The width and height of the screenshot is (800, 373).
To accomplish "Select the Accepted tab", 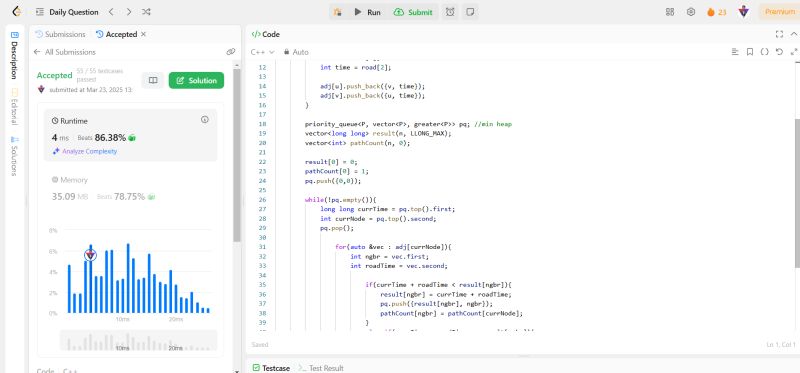I will tap(116, 34).
